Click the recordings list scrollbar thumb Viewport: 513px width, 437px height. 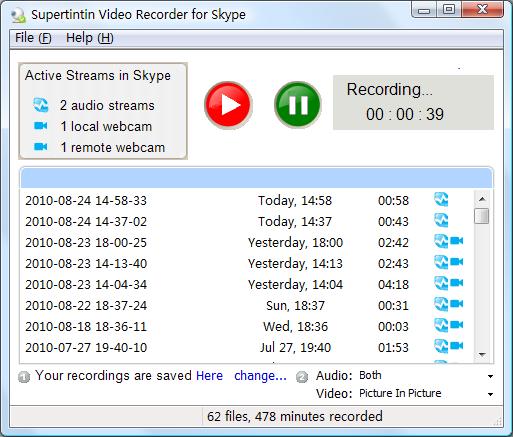point(482,216)
